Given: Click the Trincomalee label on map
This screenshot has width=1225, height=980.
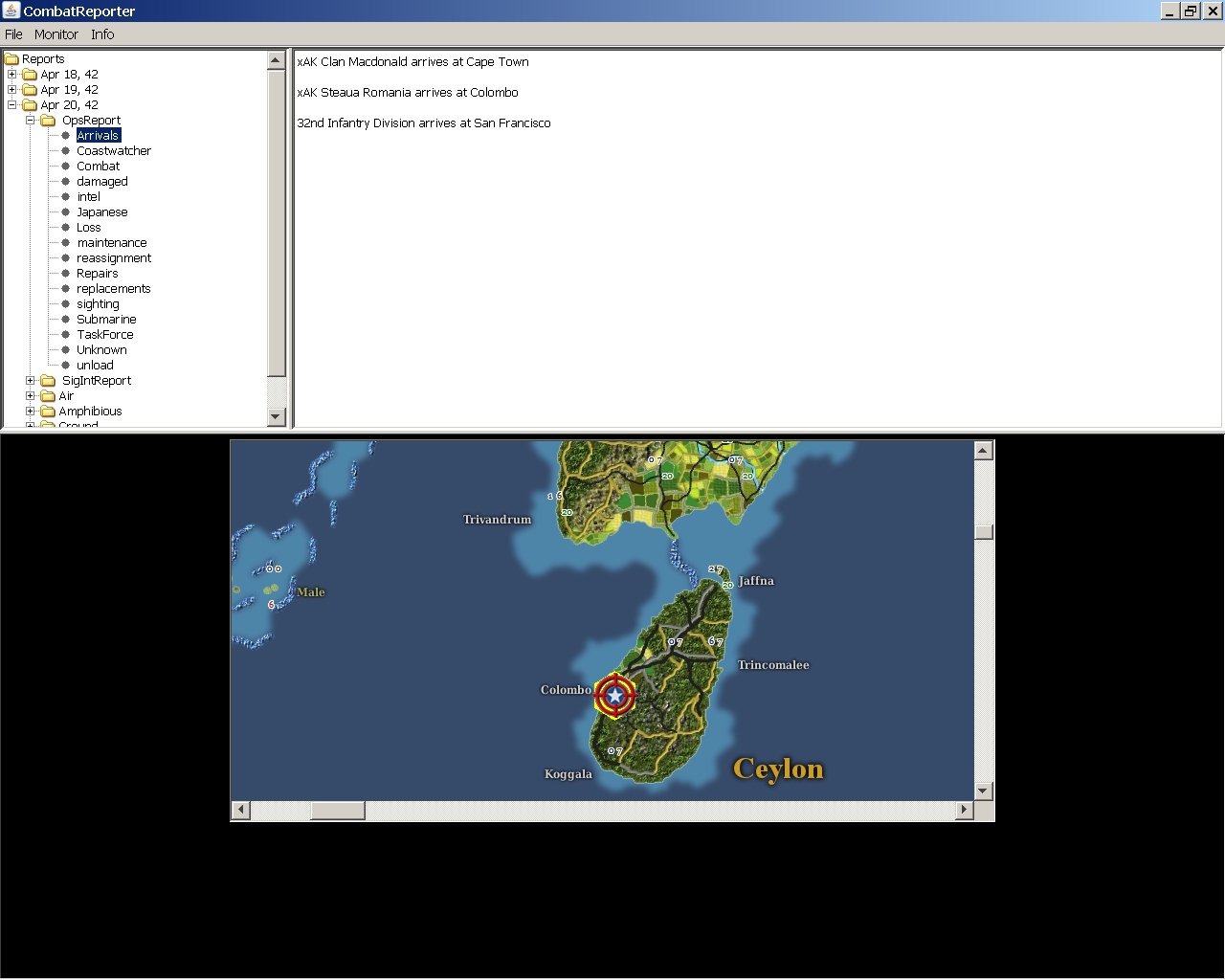Looking at the screenshot, I should pos(773,665).
